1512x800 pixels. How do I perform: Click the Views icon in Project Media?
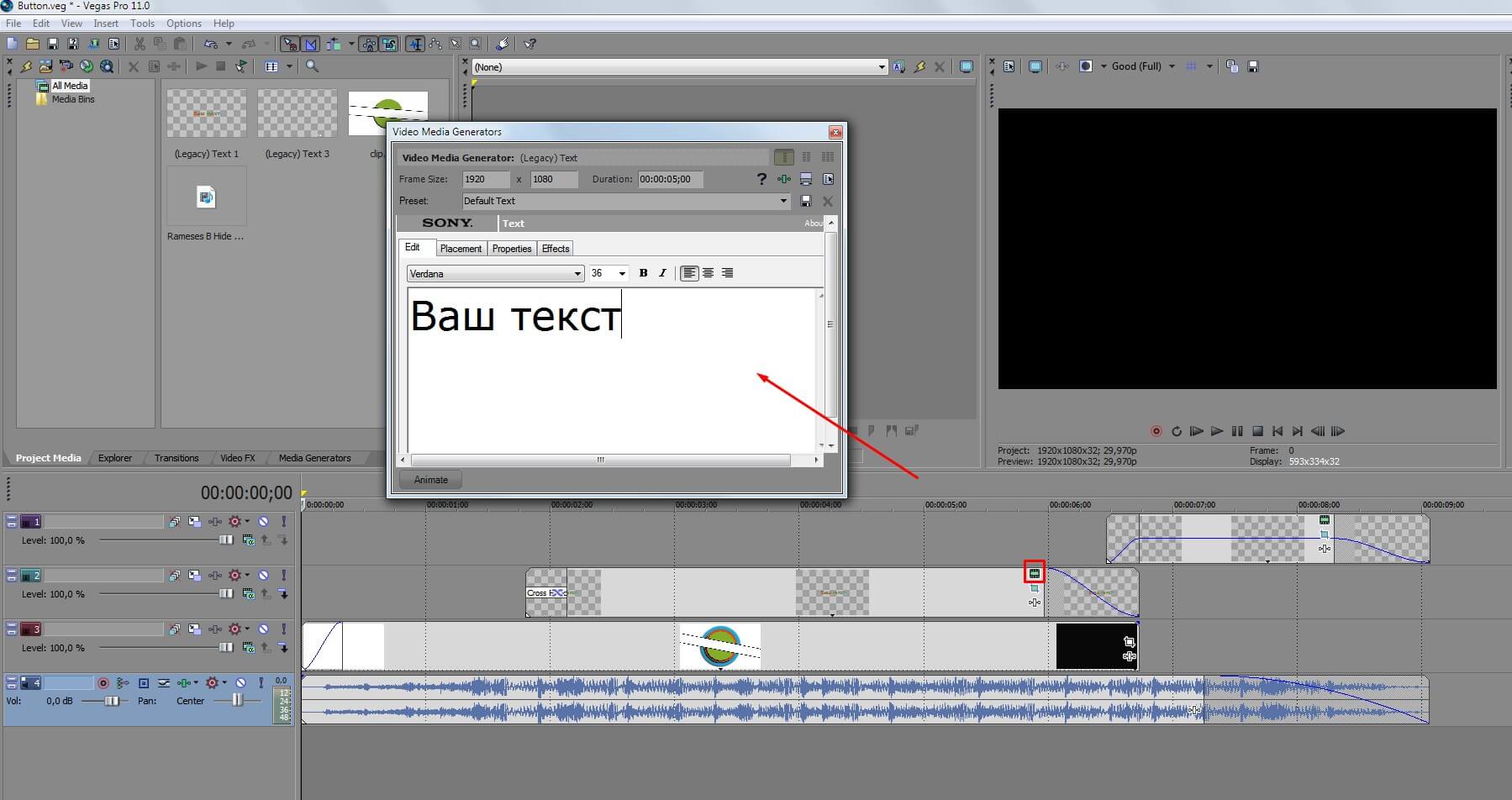tap(271, 66)
